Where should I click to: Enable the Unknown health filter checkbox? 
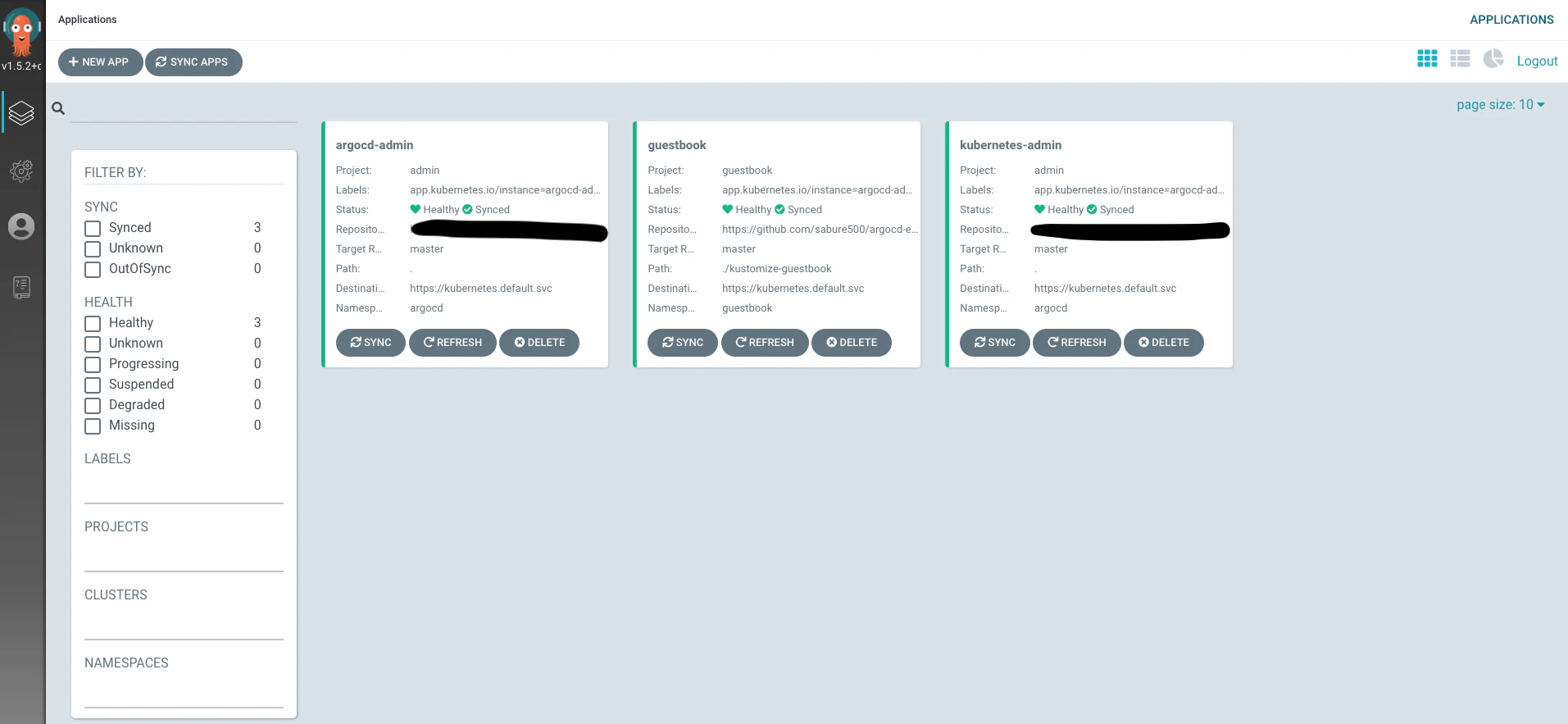coord(93,344)
